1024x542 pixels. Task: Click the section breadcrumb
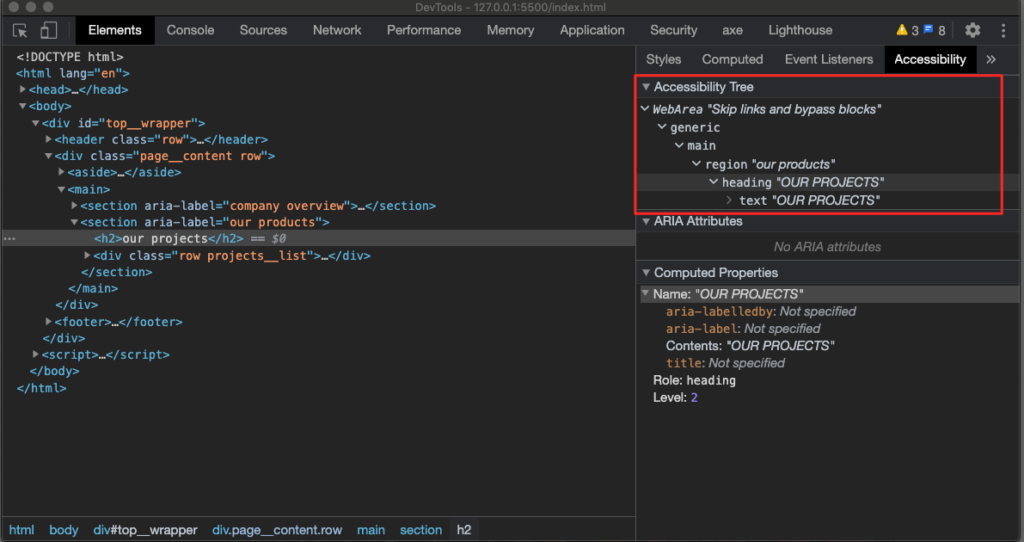click(421, 530)
